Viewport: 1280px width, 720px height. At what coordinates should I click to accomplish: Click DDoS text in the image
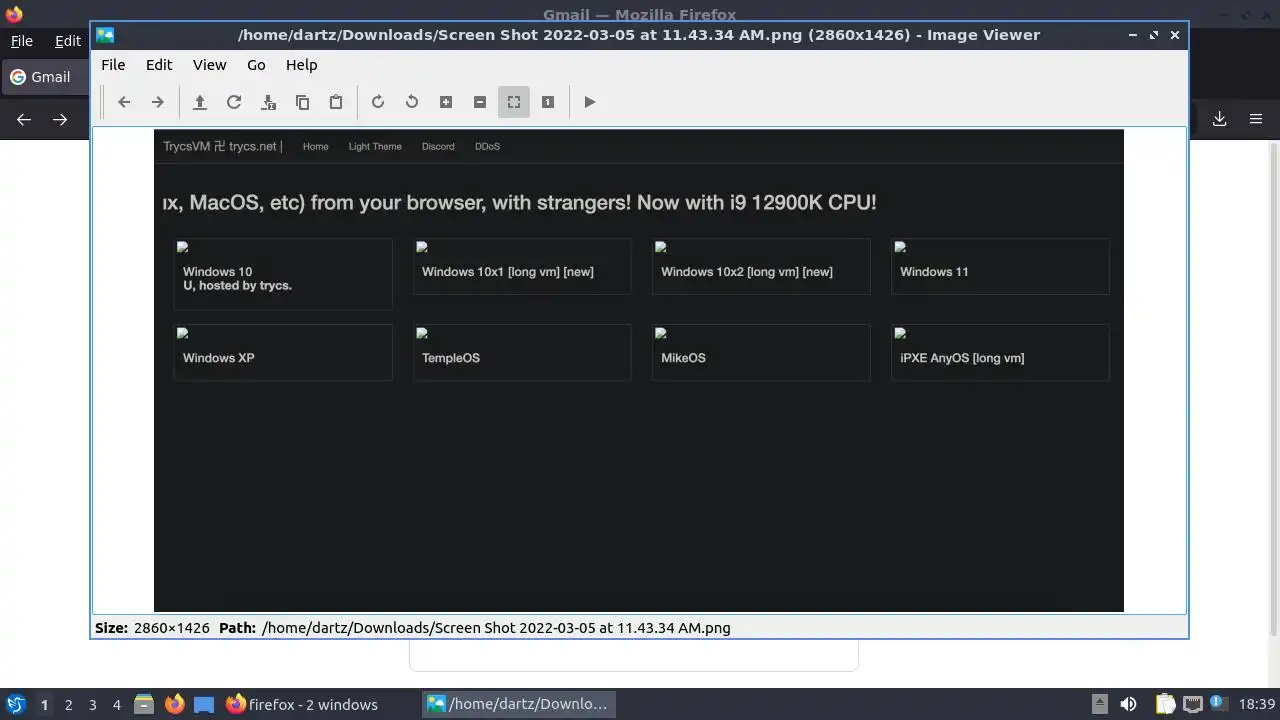click(x=487, y=146)
